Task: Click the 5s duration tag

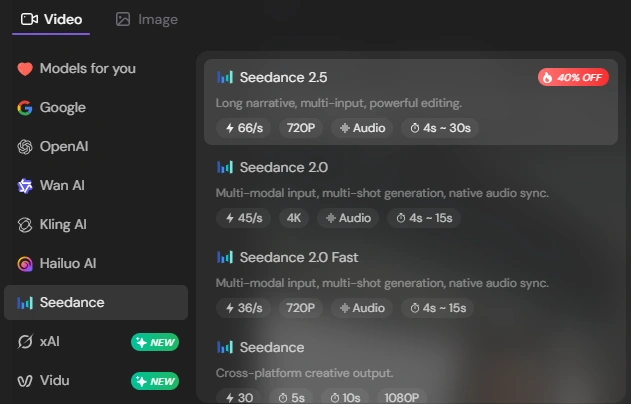Action: (x=291, y=398)
